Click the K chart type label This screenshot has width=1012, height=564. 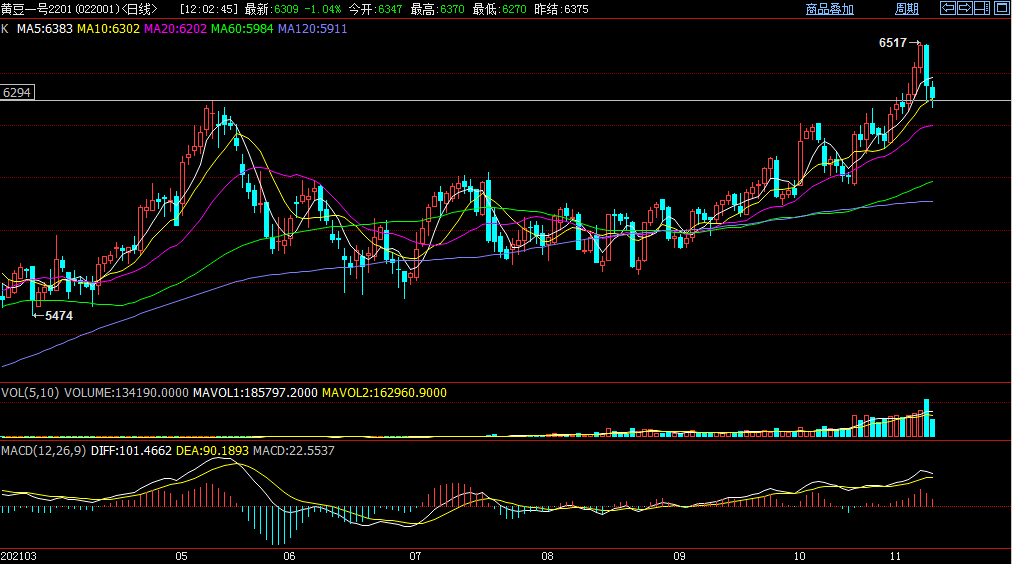coord(5,29)
